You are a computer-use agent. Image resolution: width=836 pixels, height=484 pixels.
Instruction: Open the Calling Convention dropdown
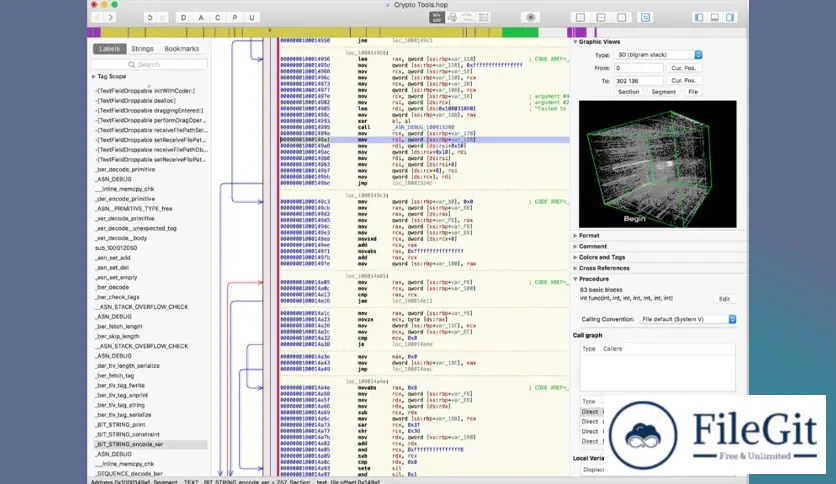pyautogui.click(x=687, y=319)
